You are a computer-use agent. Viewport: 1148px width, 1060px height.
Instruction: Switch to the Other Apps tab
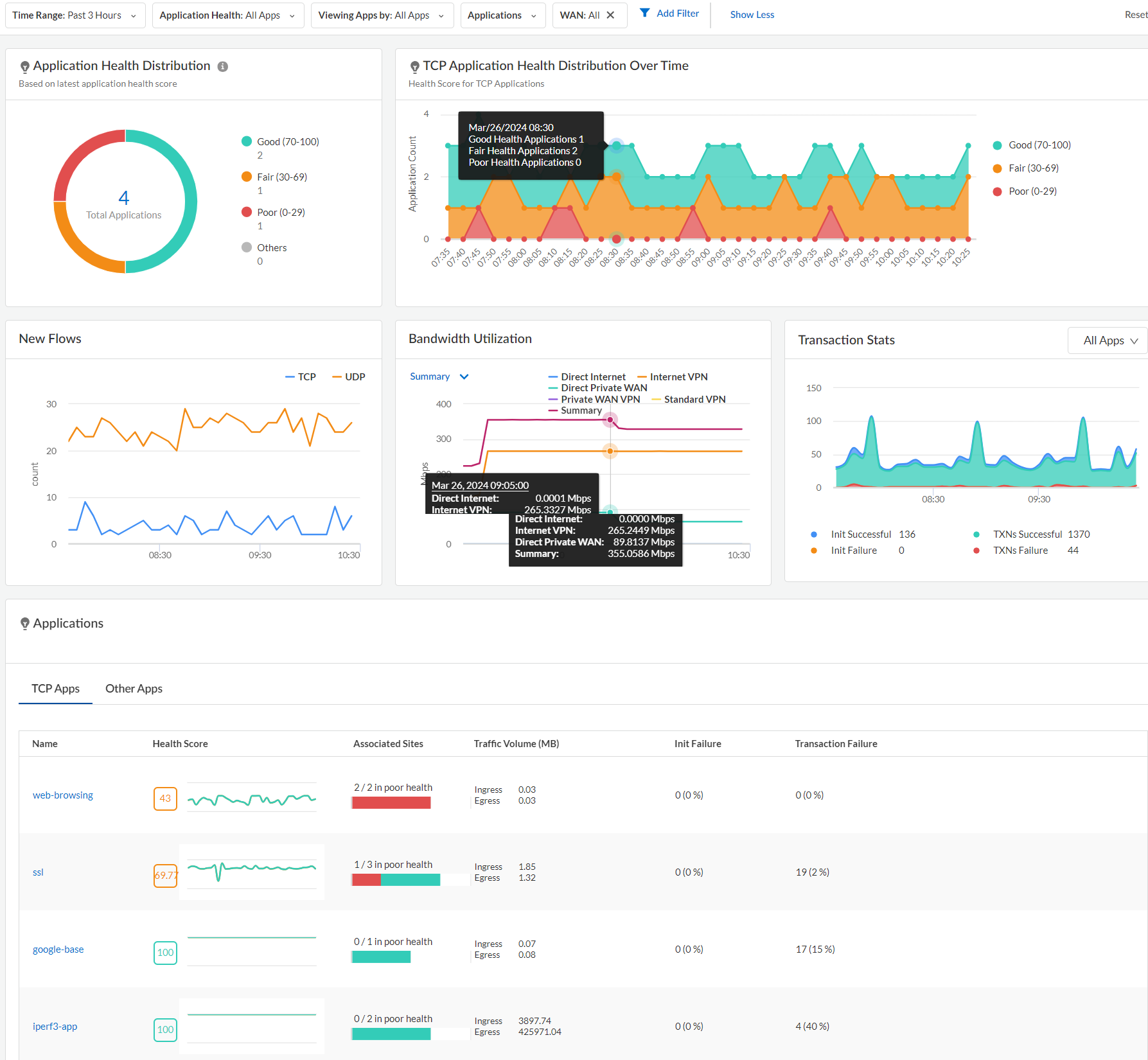tap(134, 689)
